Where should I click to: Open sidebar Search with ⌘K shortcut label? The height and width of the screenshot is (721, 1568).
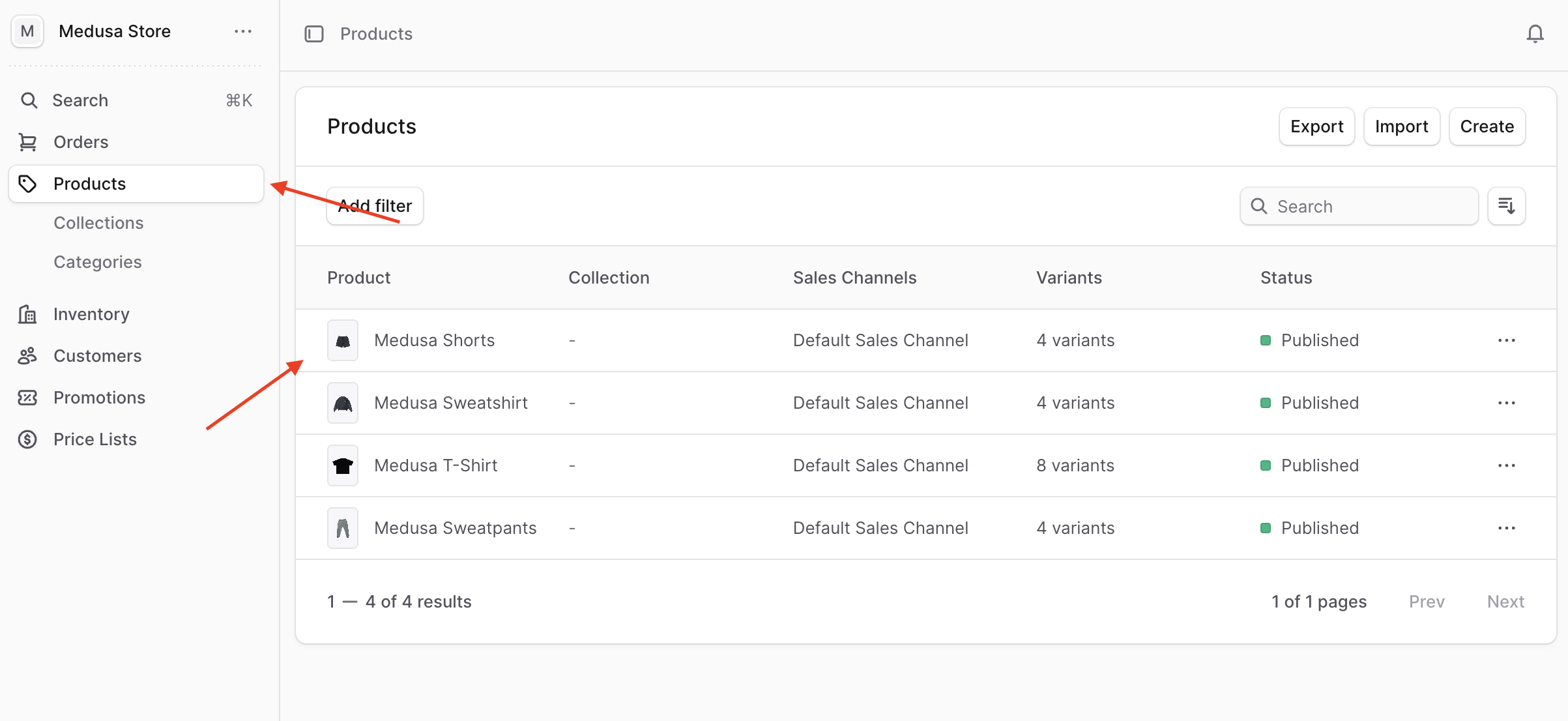pos(136,100)
